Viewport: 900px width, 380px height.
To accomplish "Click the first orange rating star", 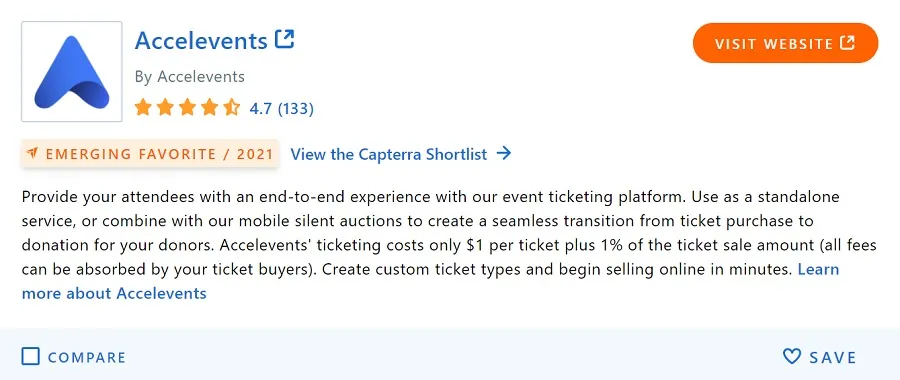I will pyautogui.click(x=143, y=107).
